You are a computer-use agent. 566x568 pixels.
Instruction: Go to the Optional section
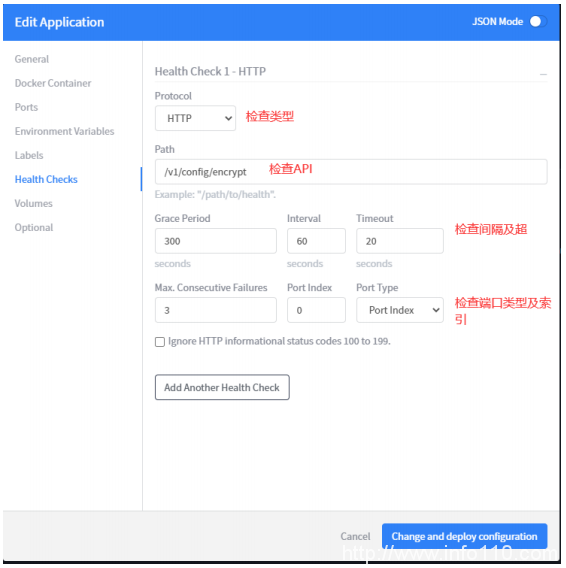[34, 227]
